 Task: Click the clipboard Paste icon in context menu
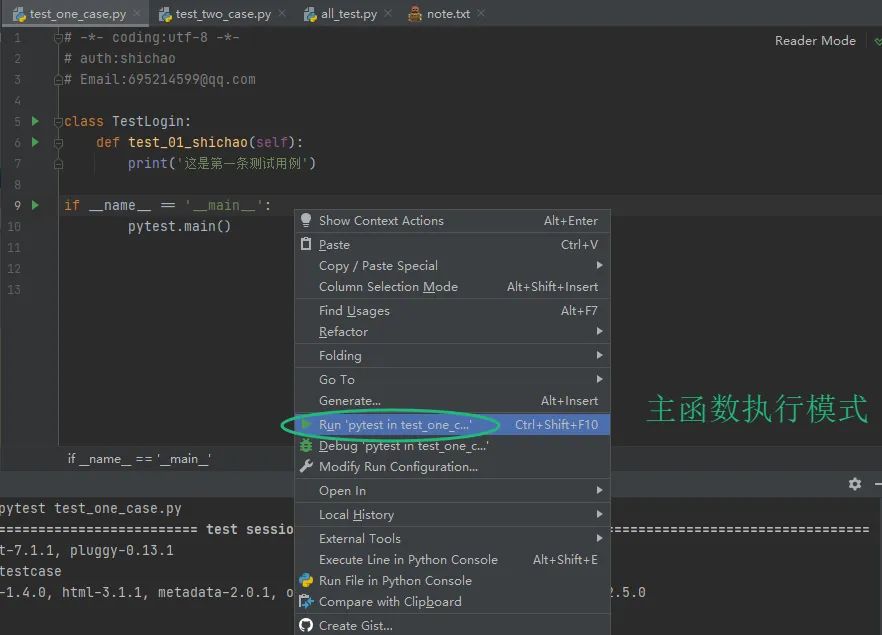[x=306, y=244]
